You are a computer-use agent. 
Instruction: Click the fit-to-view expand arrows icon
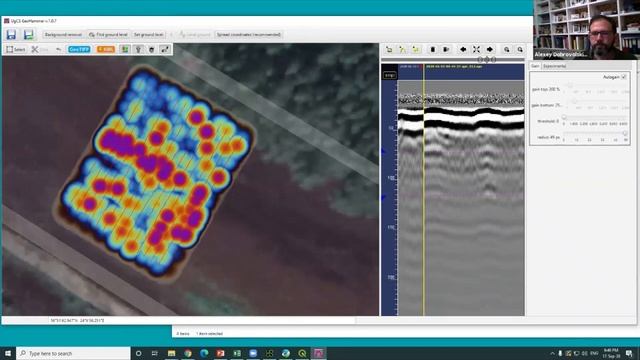[476, 49]
